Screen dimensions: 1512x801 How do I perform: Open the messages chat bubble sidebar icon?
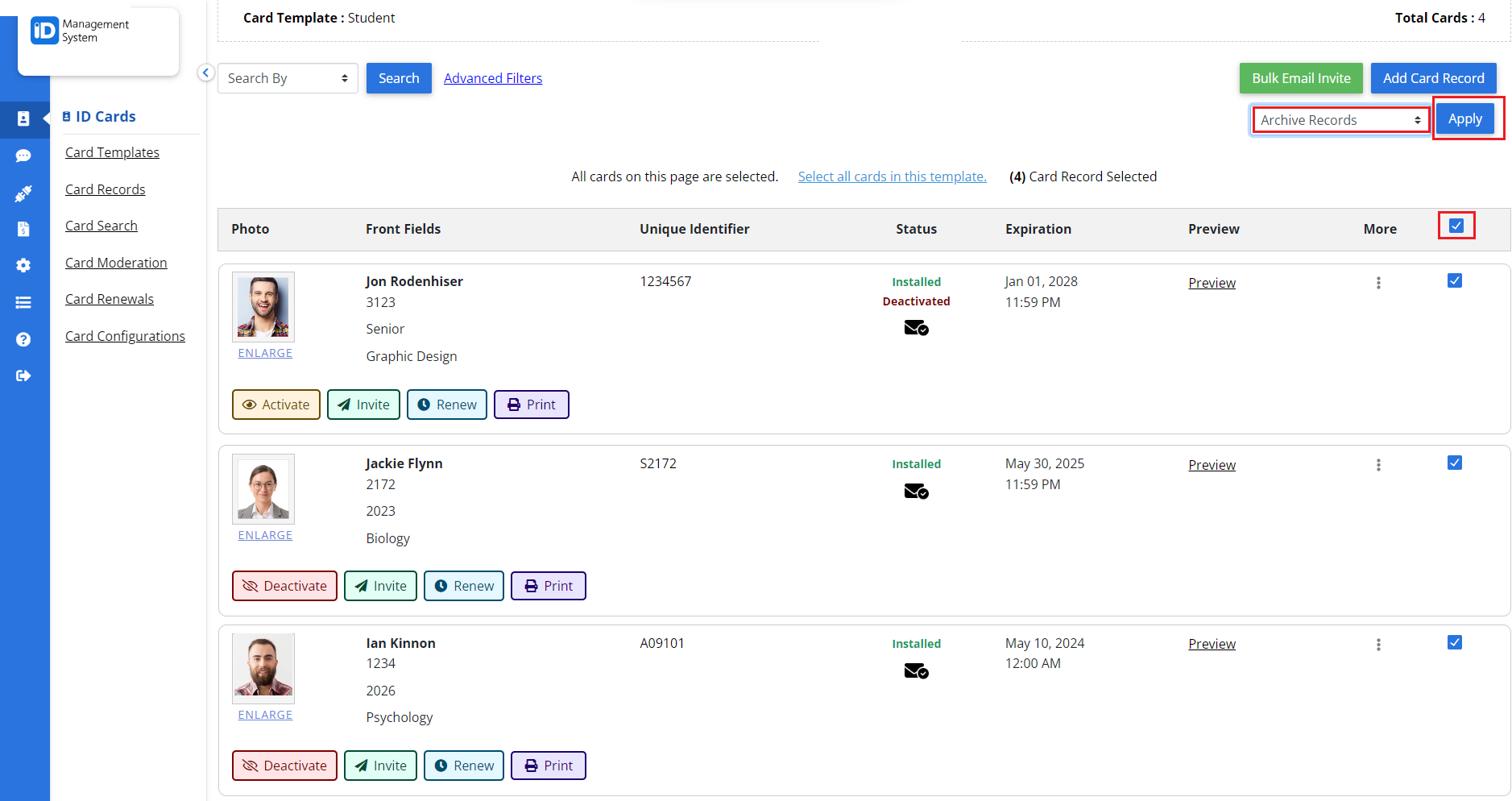23,156
